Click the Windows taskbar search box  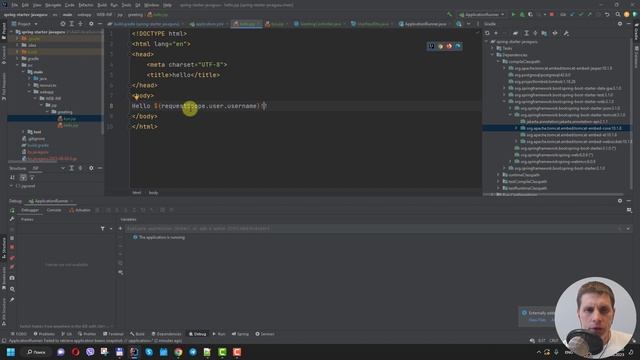click(36, 352)
